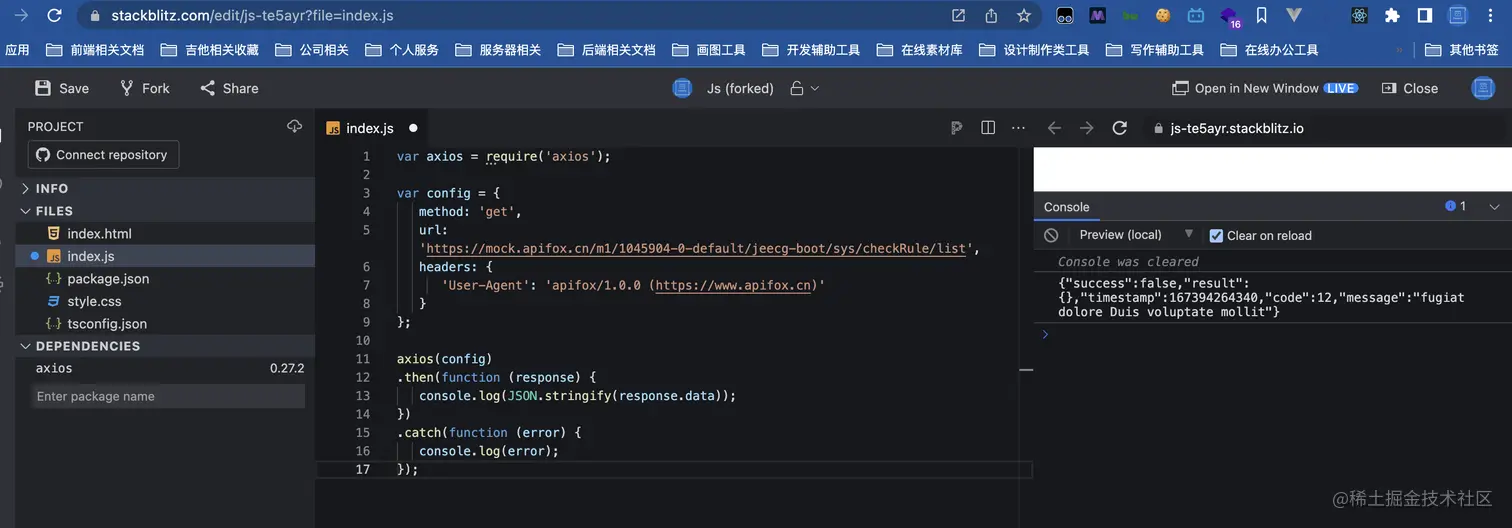Go forward in the preview pane

[1087, 128]
